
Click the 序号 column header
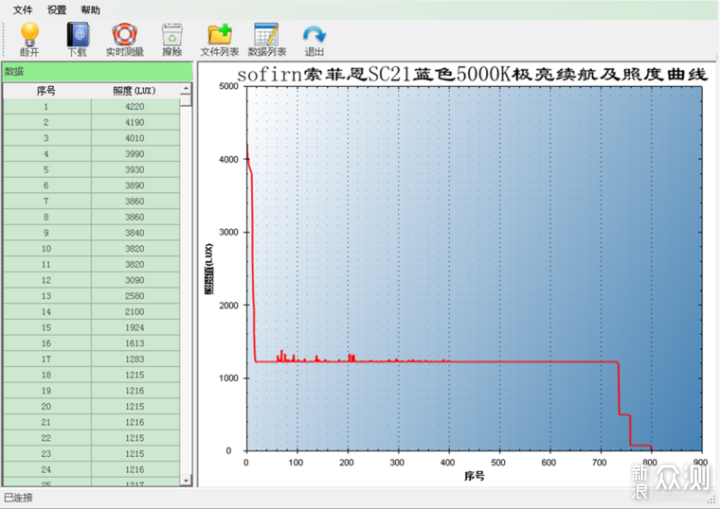pos(46,91)
